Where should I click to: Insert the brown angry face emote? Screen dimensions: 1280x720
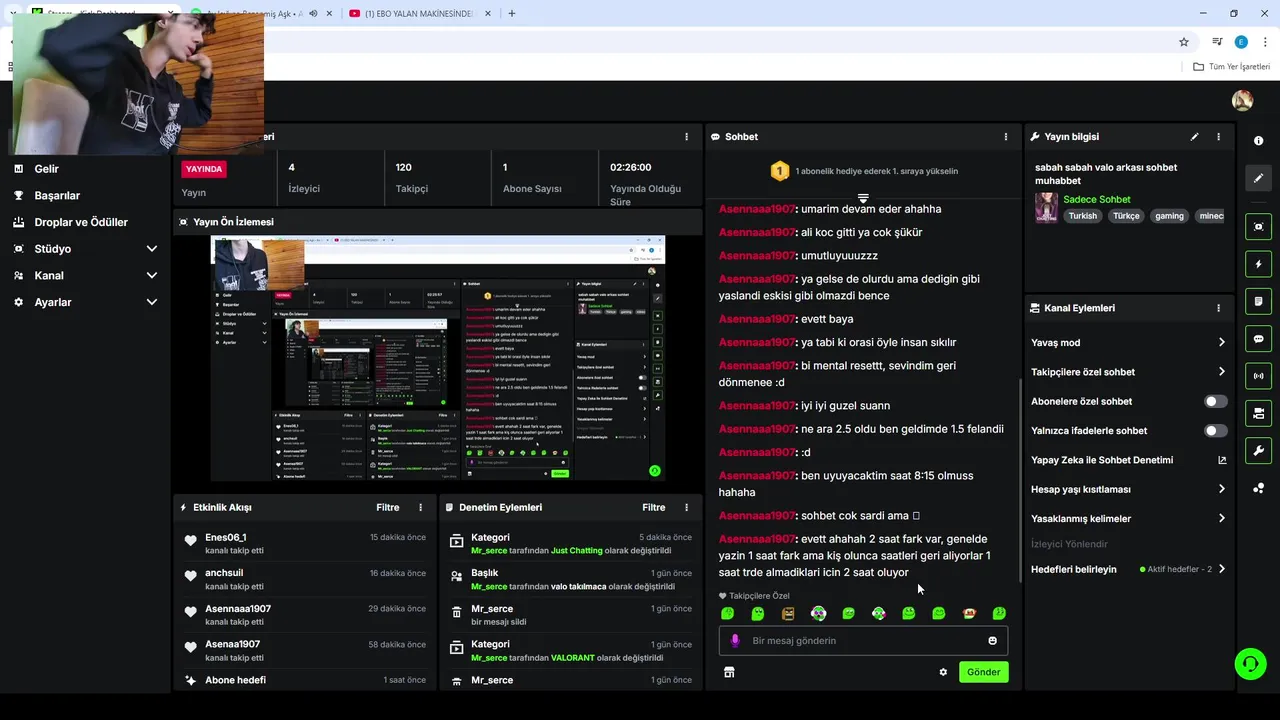click(x=788, y=613)
